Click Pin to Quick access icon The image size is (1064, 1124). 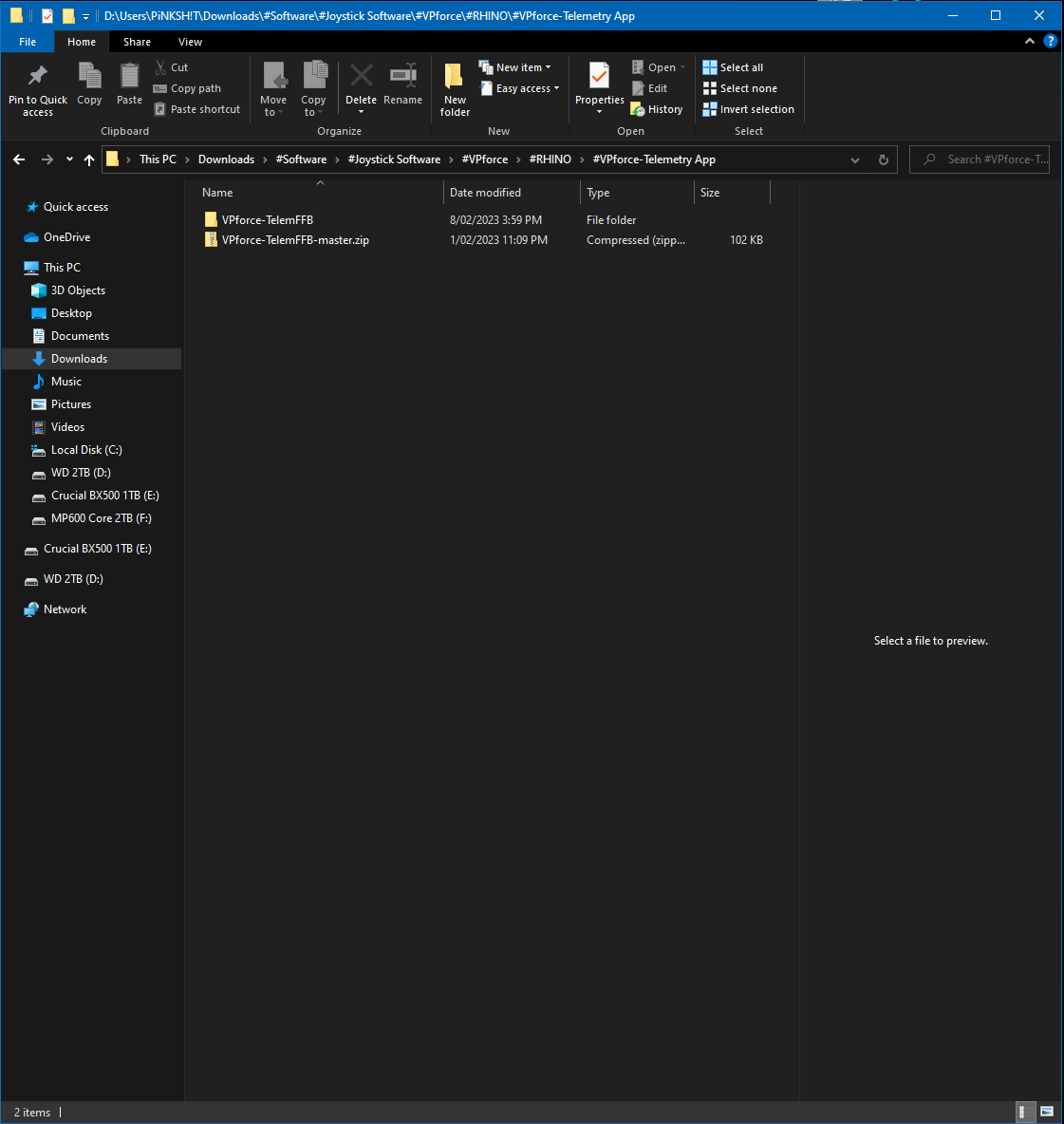tap(37, 75)
